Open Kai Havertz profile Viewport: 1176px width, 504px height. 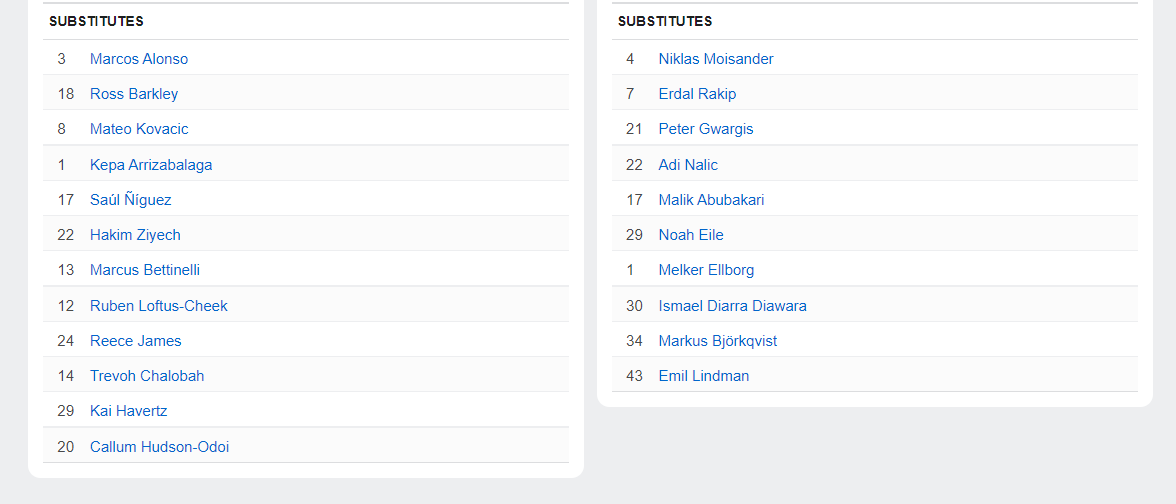click(129, 411)
